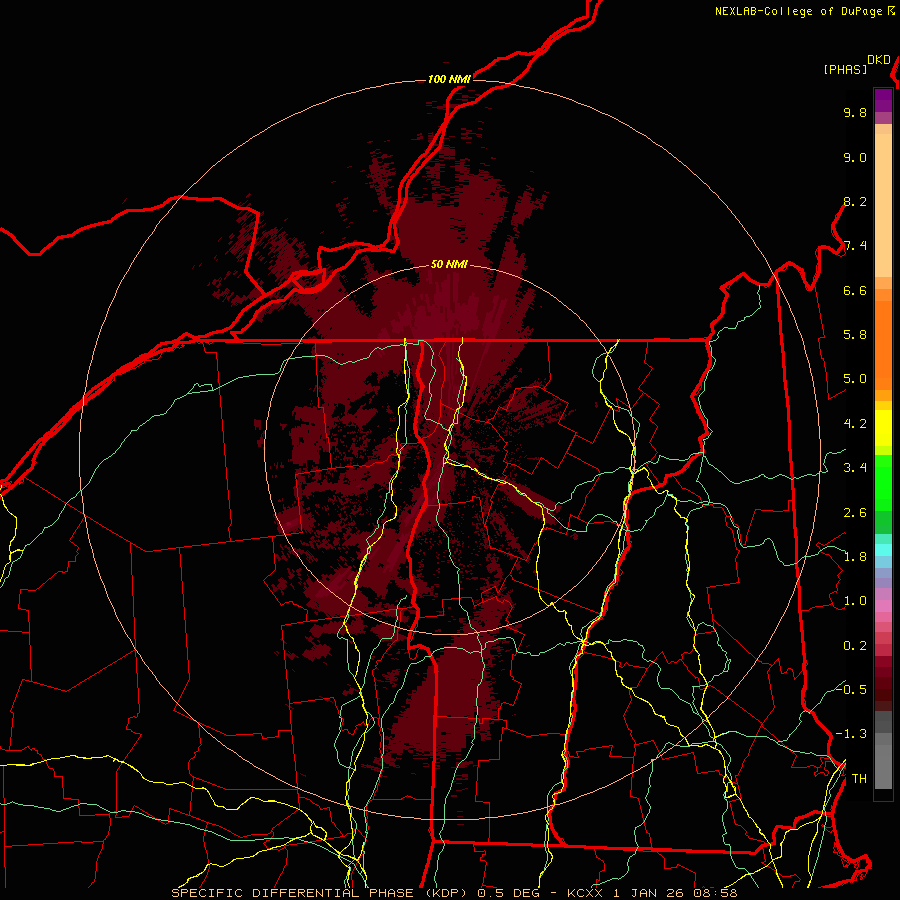Click the 1.0 value on color scale
Image resolution: width=900 pixels, height=900 pixels.
[x=855, y=601]
